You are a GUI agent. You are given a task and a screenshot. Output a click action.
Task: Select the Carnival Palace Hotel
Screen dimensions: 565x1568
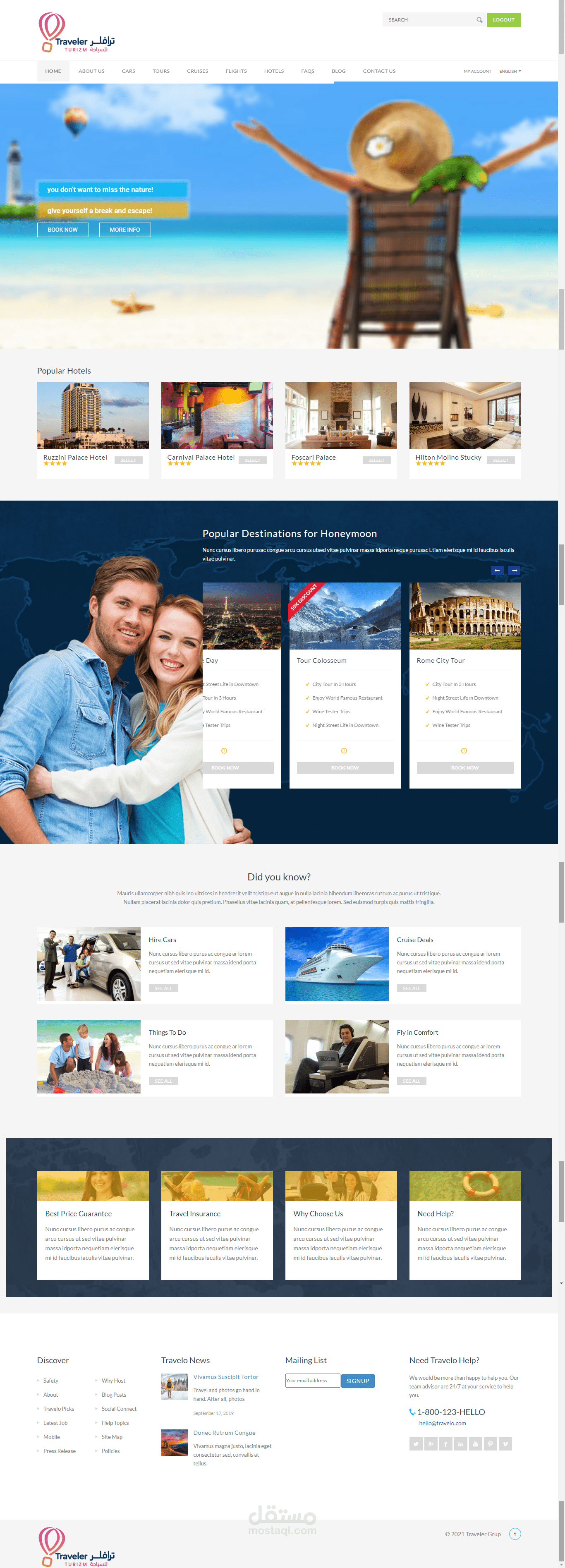[253, 460]
